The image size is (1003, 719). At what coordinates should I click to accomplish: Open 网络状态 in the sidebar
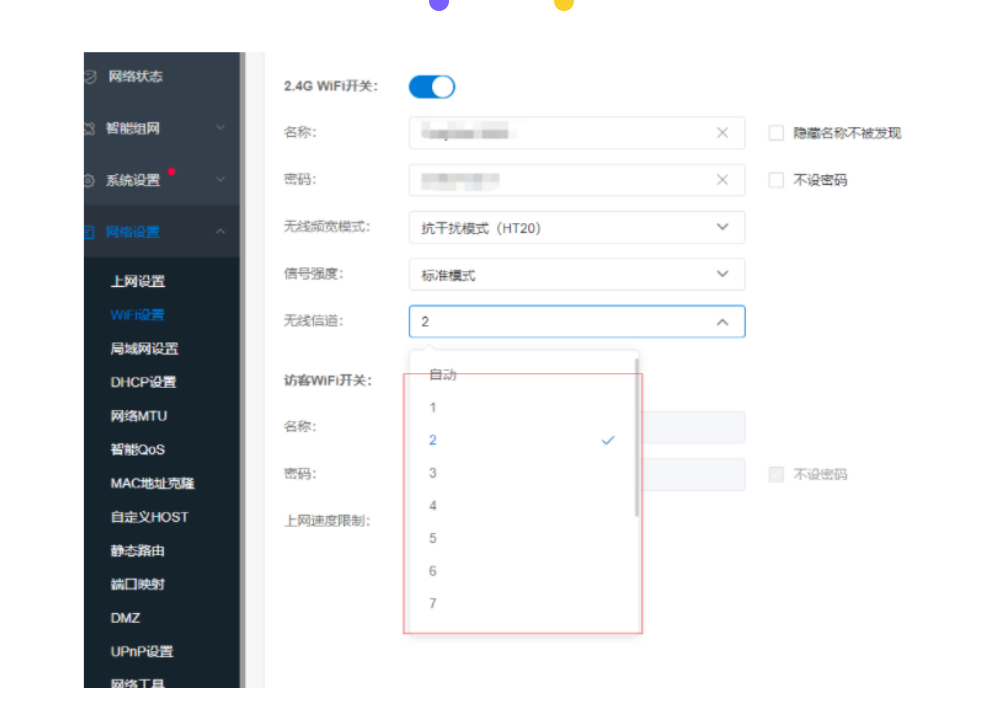(162, 77)
